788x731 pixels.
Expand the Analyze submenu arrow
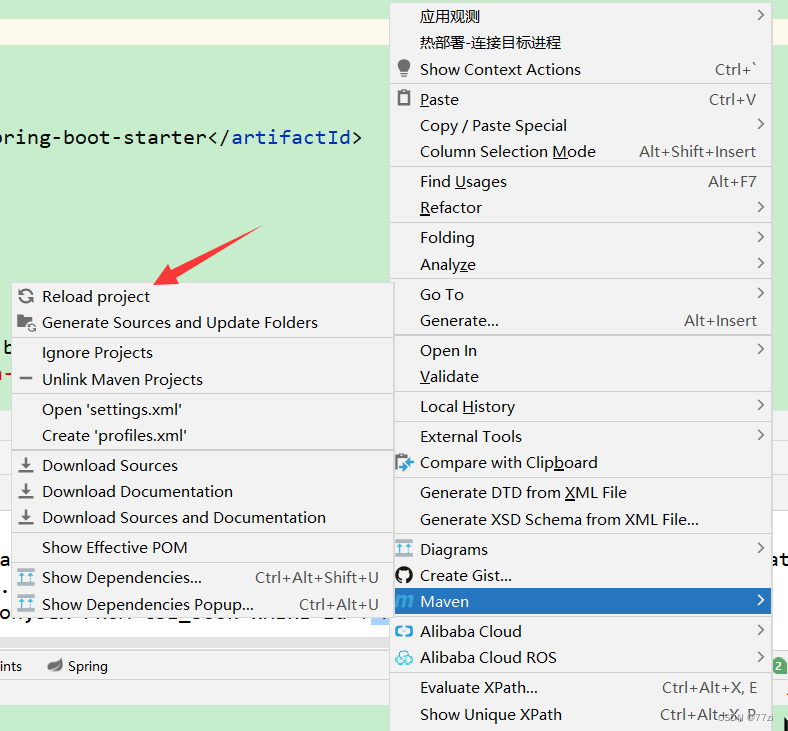click(x=760, y=263)
